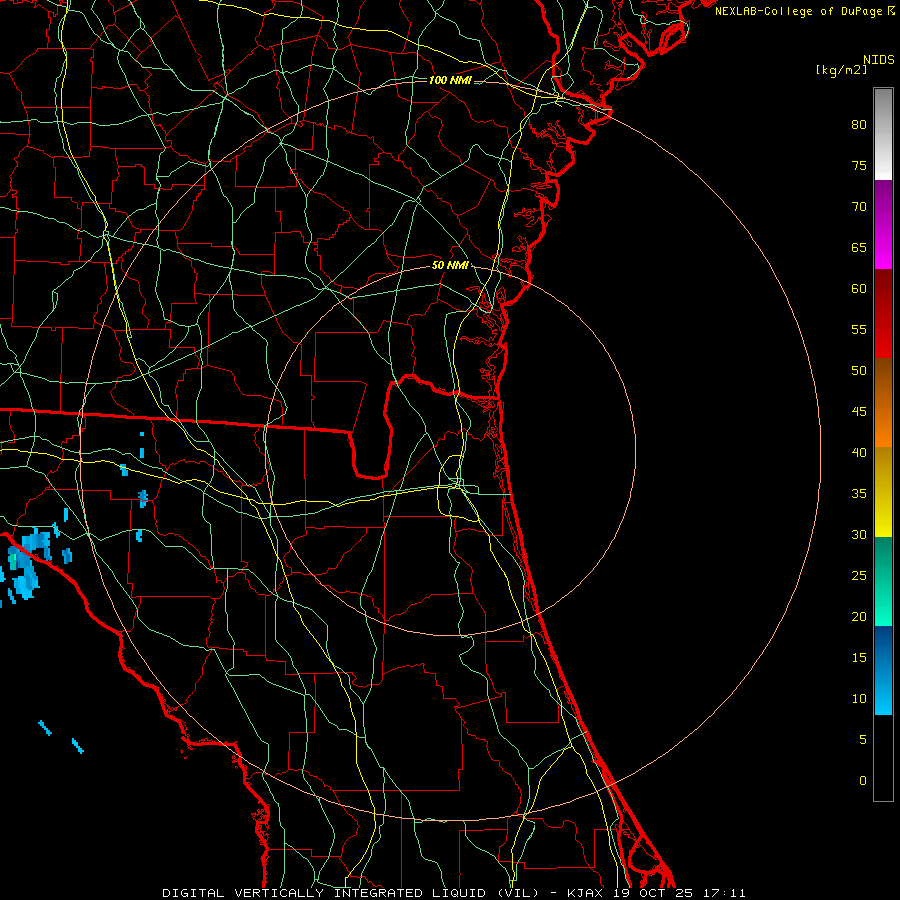Select the 35 value on the VIL scale
This screenshot has height=900, width=900.
pos(859,494)
